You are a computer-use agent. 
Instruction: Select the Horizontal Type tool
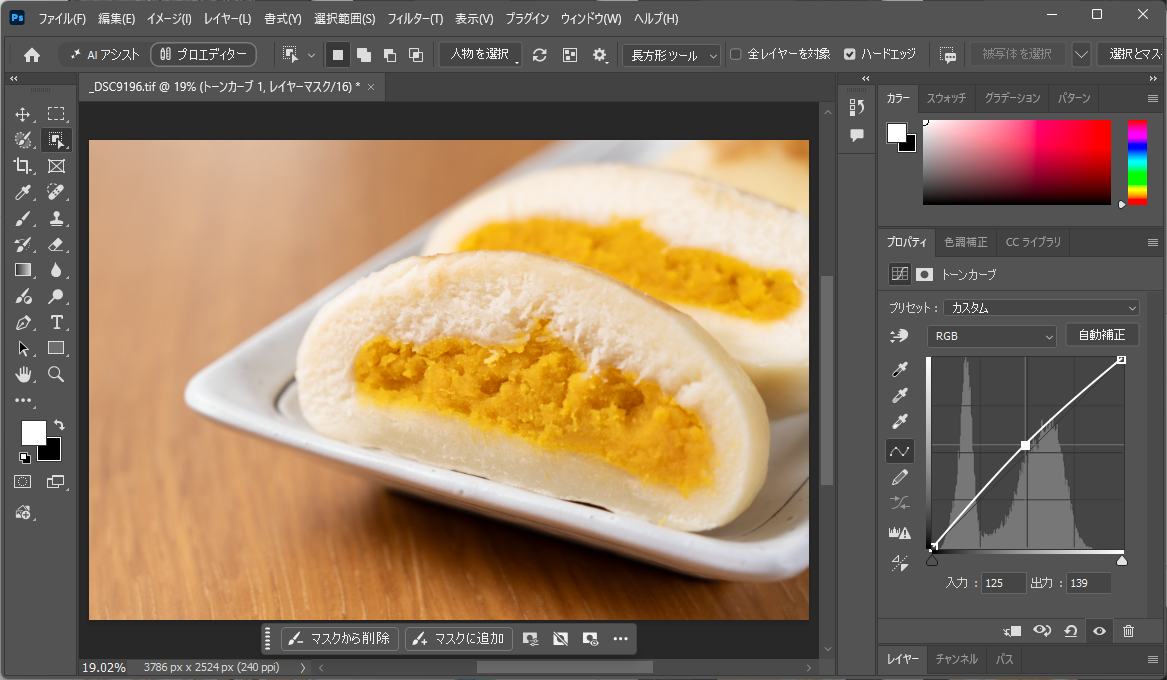click(56, 322)
